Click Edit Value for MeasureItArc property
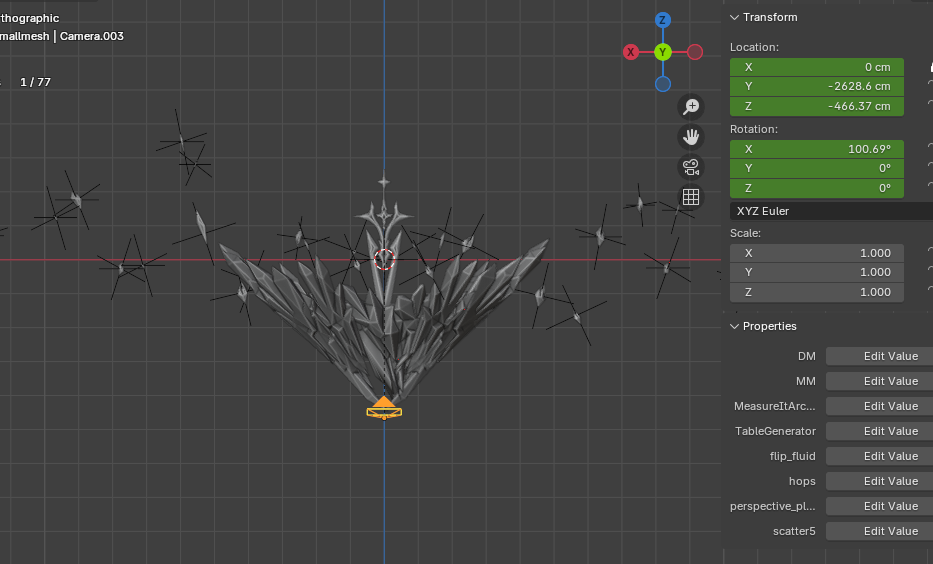Viewport: 933px width, 564px height. 879,406
